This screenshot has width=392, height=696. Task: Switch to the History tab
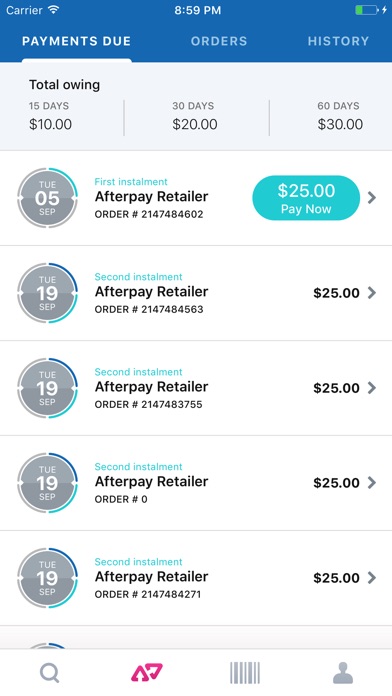click(338, 41)
